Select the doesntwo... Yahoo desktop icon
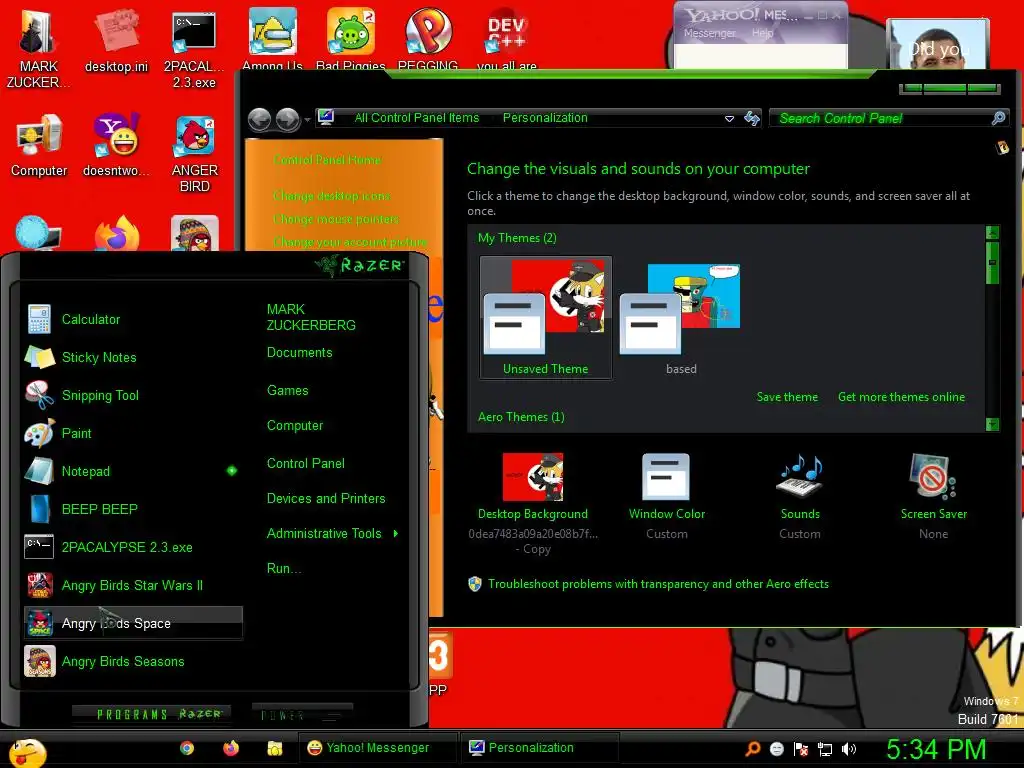The height and width of the screenshot is (768, 1024). pyautogui.click(x=116, y=145)
